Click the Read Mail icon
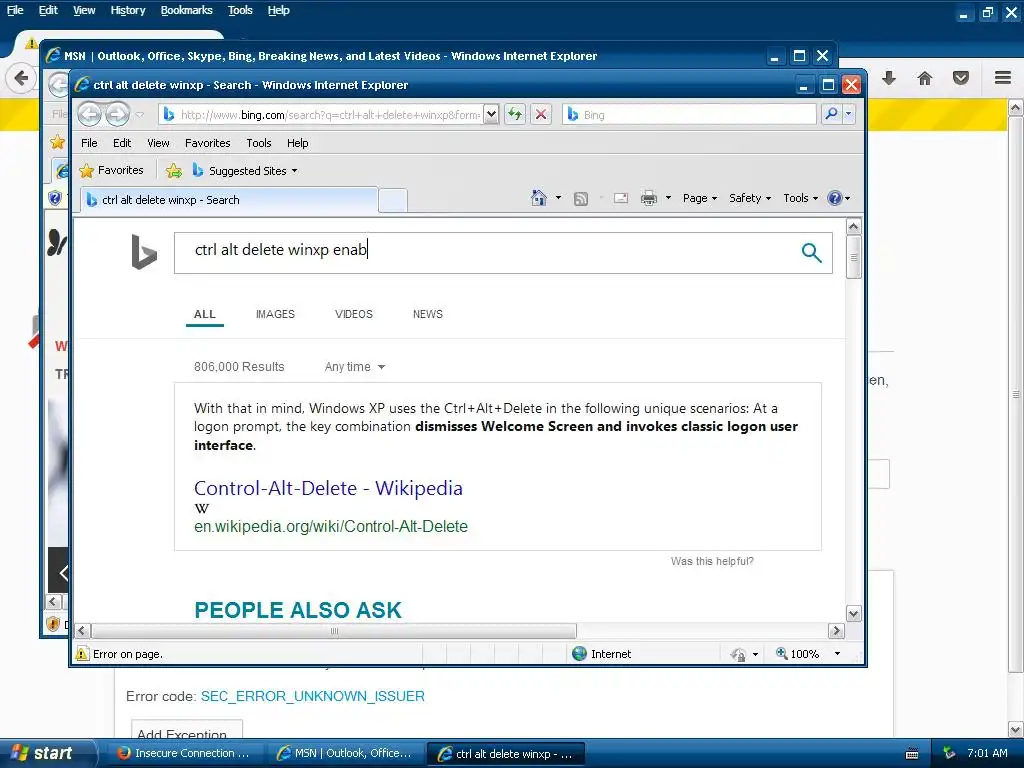This screenshot has width=1024, height=768. [x=620, y=199]
